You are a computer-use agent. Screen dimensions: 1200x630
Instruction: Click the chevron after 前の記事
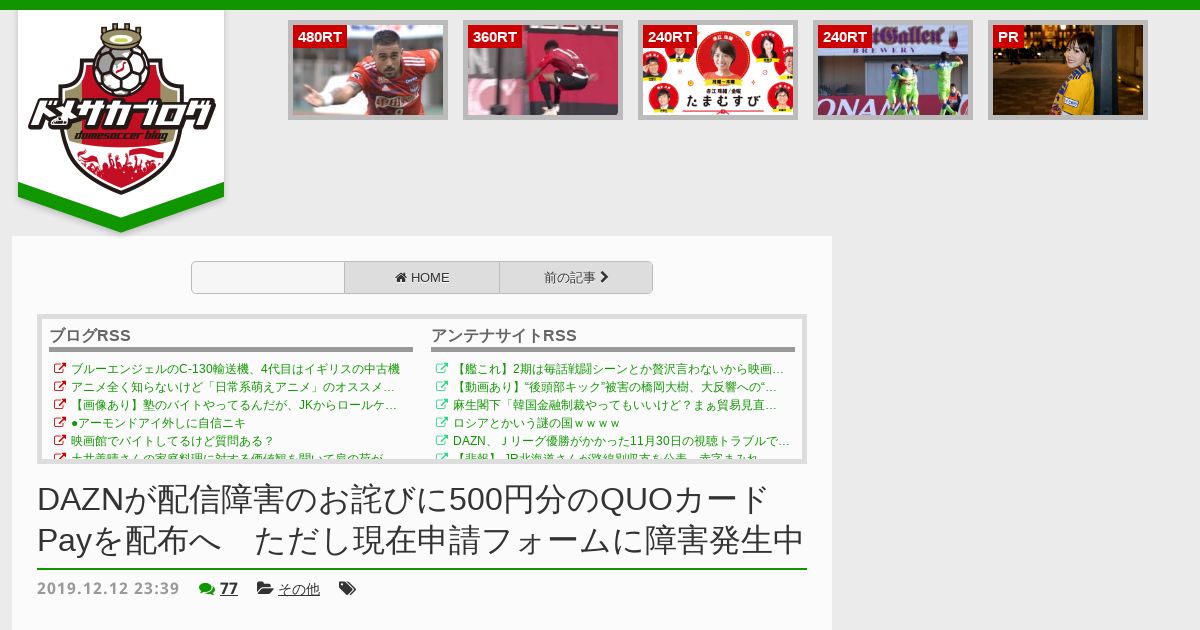(604, 277)
